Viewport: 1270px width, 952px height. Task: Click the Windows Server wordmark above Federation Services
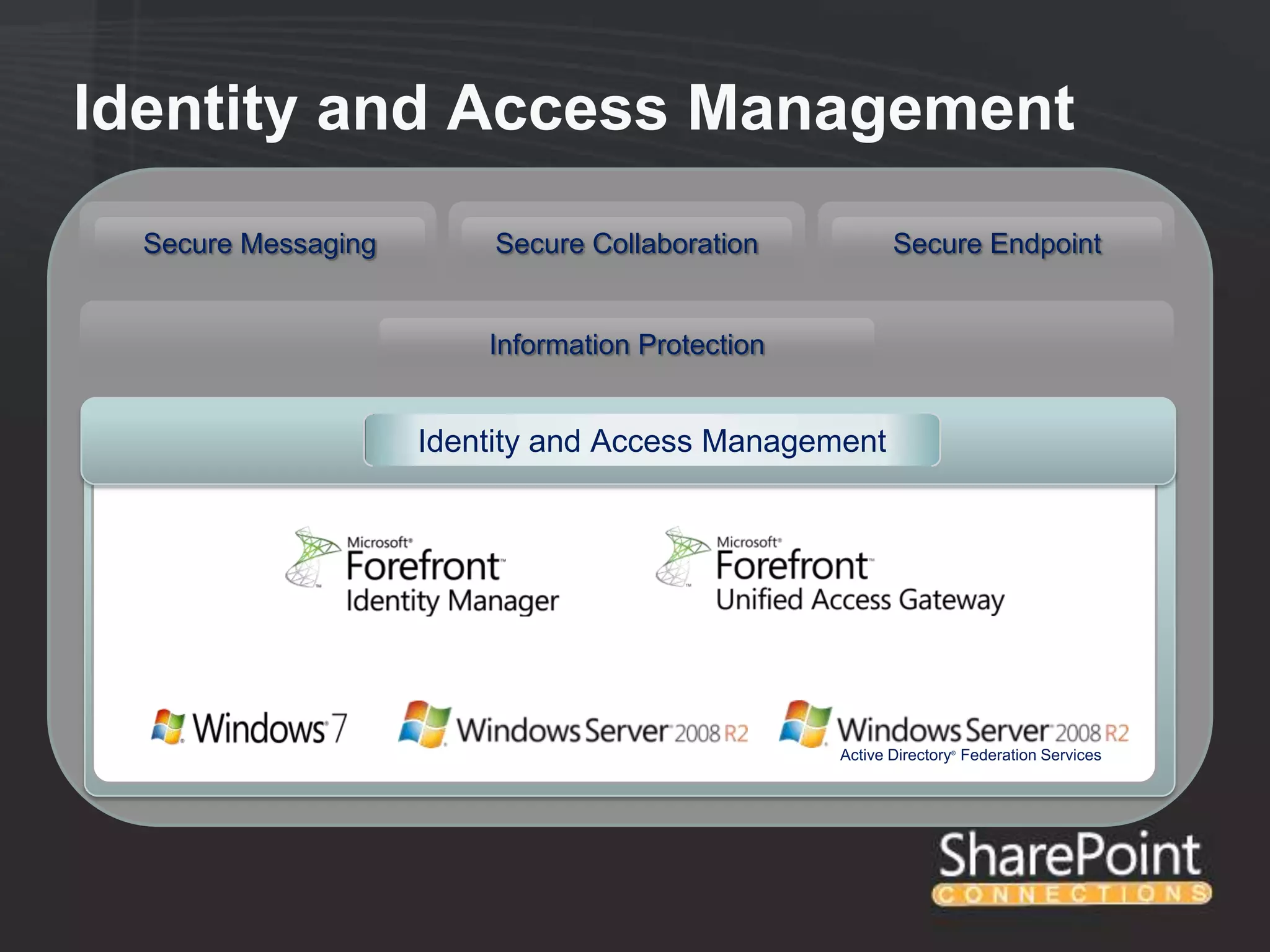tap(984, 729)
